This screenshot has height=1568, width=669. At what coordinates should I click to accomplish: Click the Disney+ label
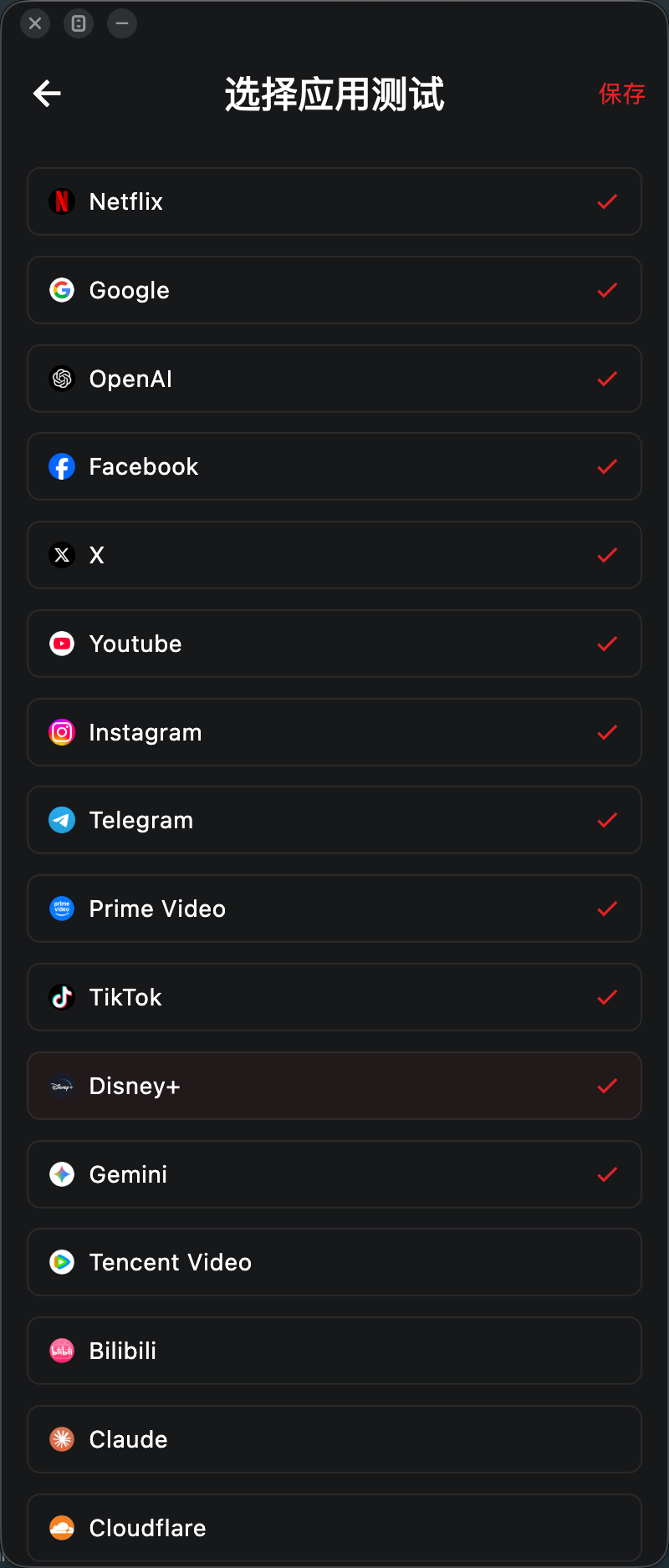135,1086
